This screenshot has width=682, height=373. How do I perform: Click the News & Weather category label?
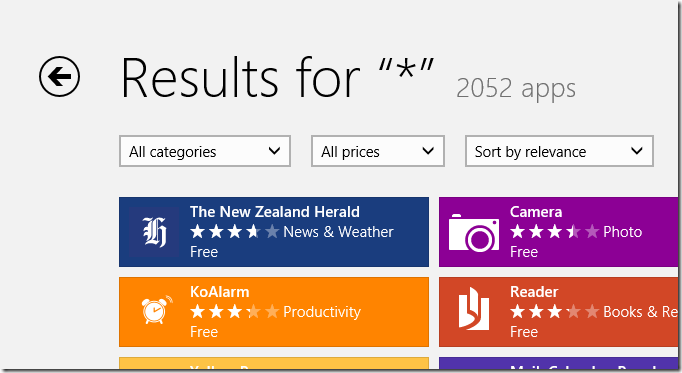pyautogui.click(x=338, y=232)
